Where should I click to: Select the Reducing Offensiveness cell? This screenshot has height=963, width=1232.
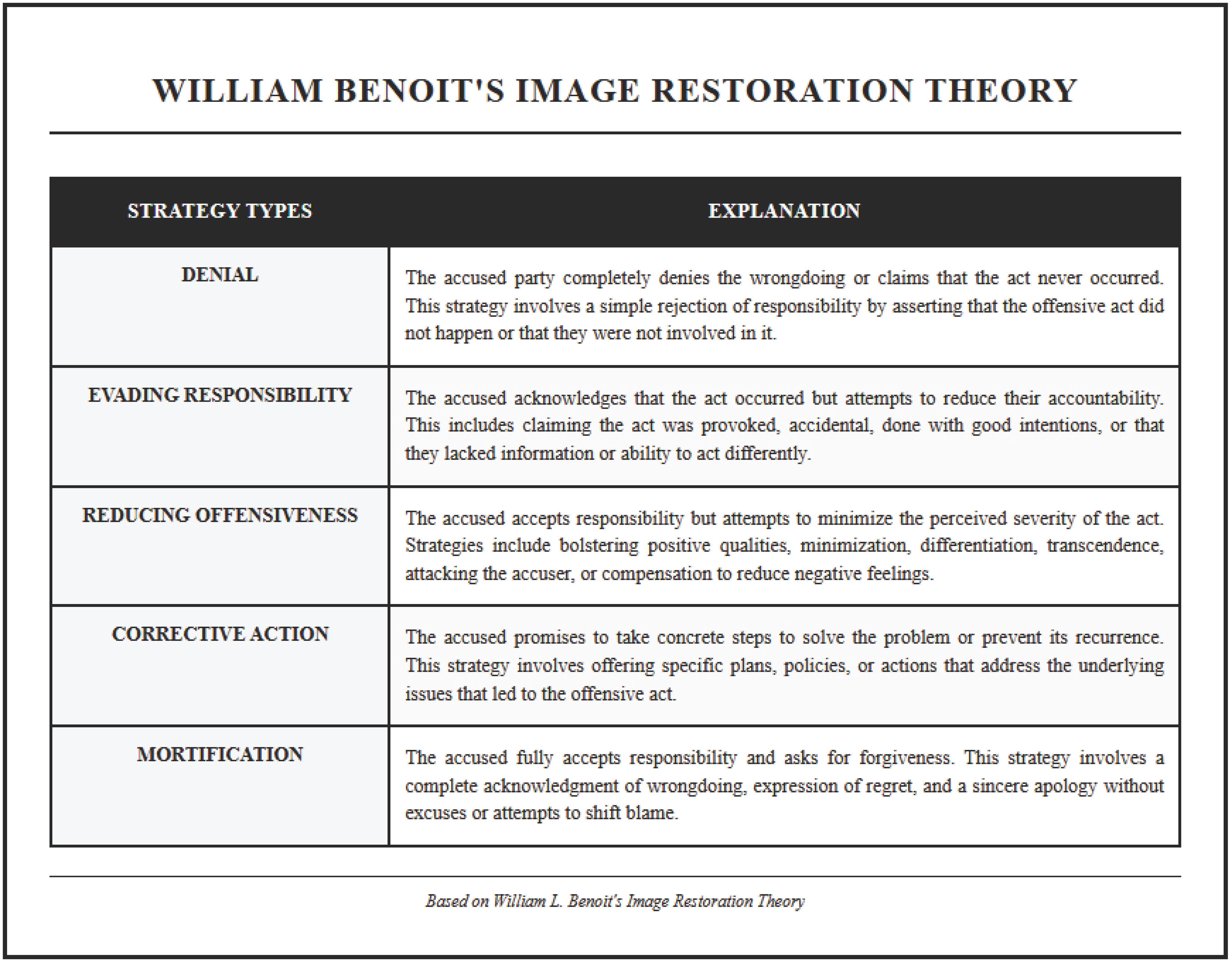[x=220, y=515]
